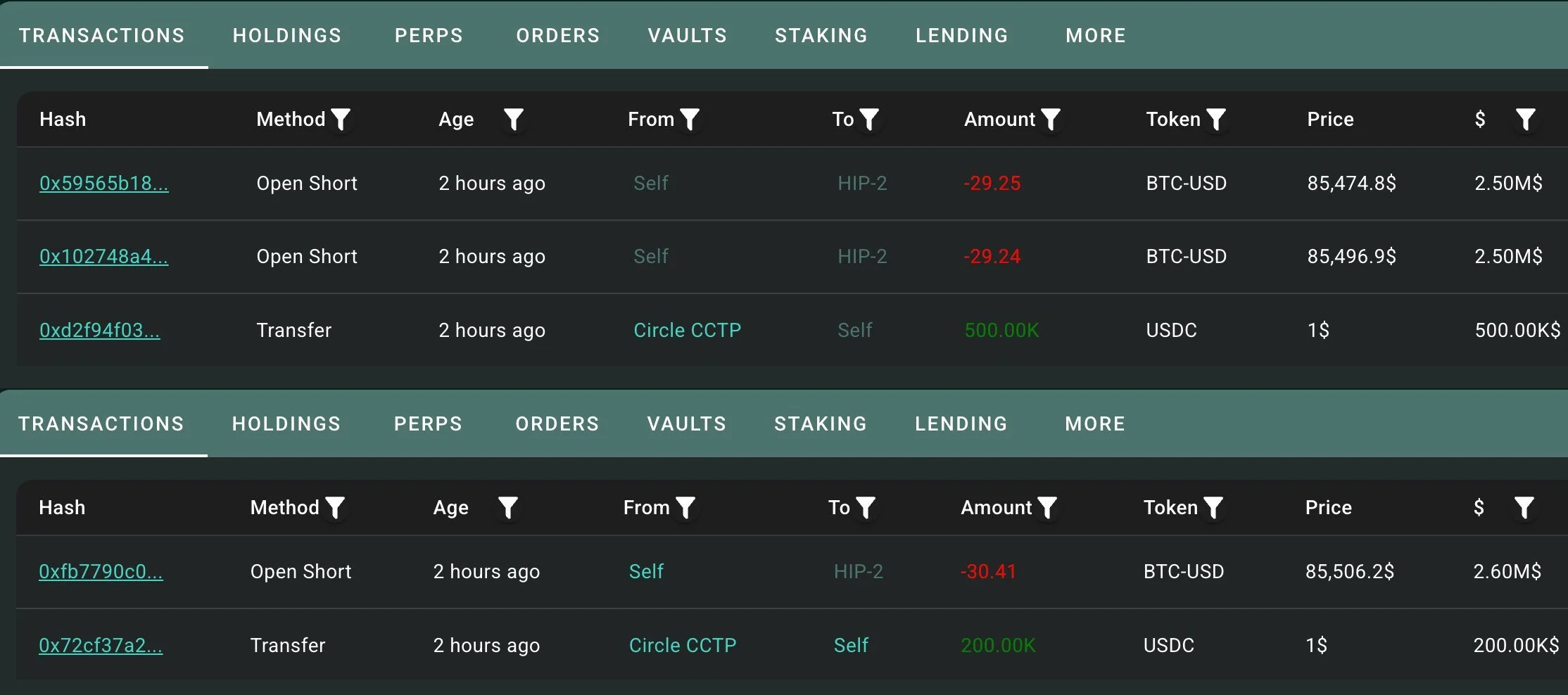Image resolution: width=1568 pixels, height=695 pixels.
Task: Click Circle CCTP in the 500.00K transfer row
Action: point(688,330)
